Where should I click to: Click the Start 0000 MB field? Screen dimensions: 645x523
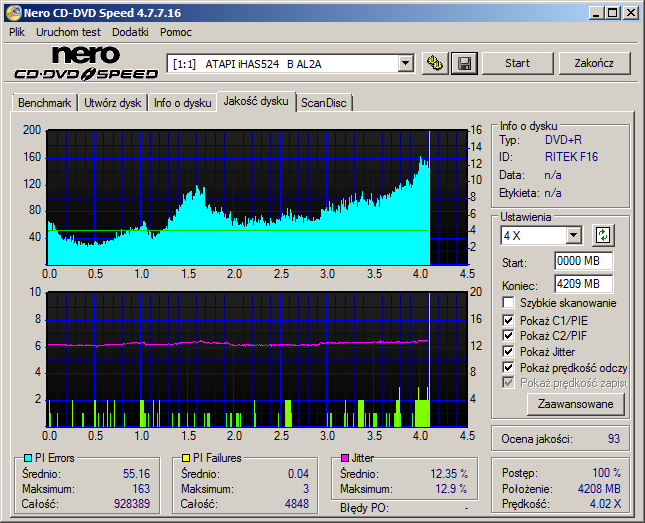583,261
